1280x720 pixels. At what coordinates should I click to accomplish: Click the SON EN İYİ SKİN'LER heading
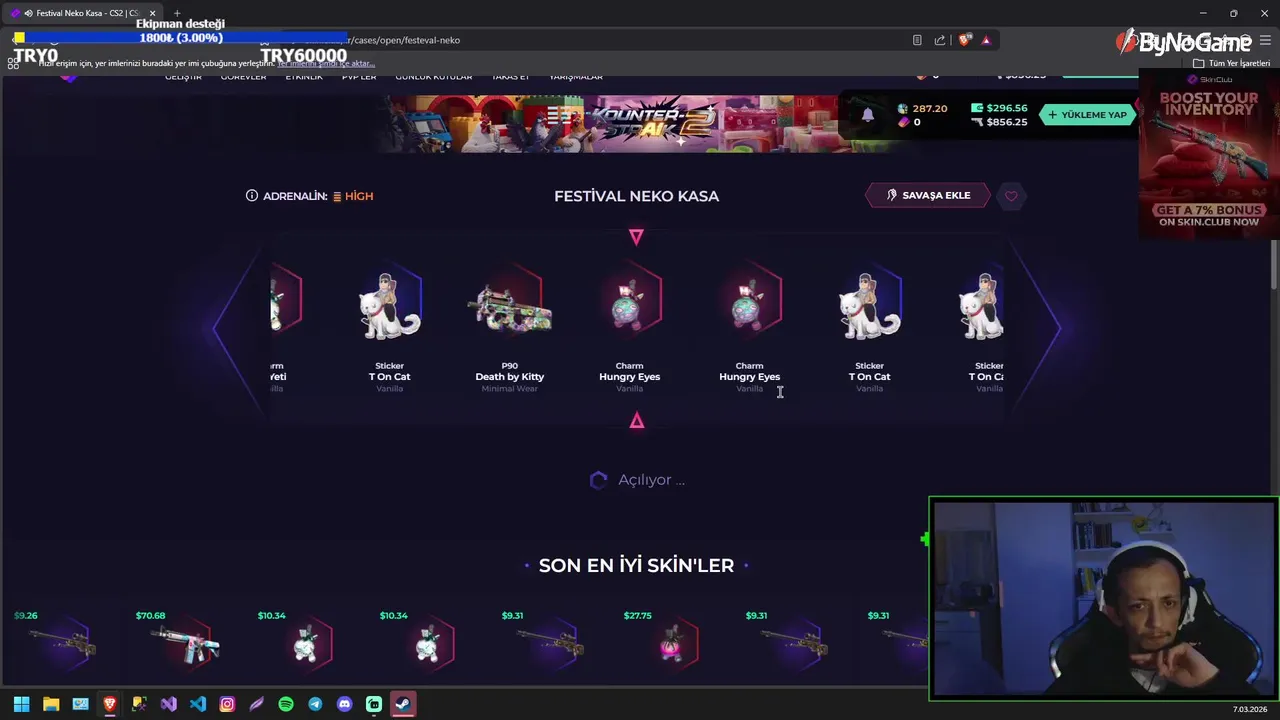[x=636, y=565]
